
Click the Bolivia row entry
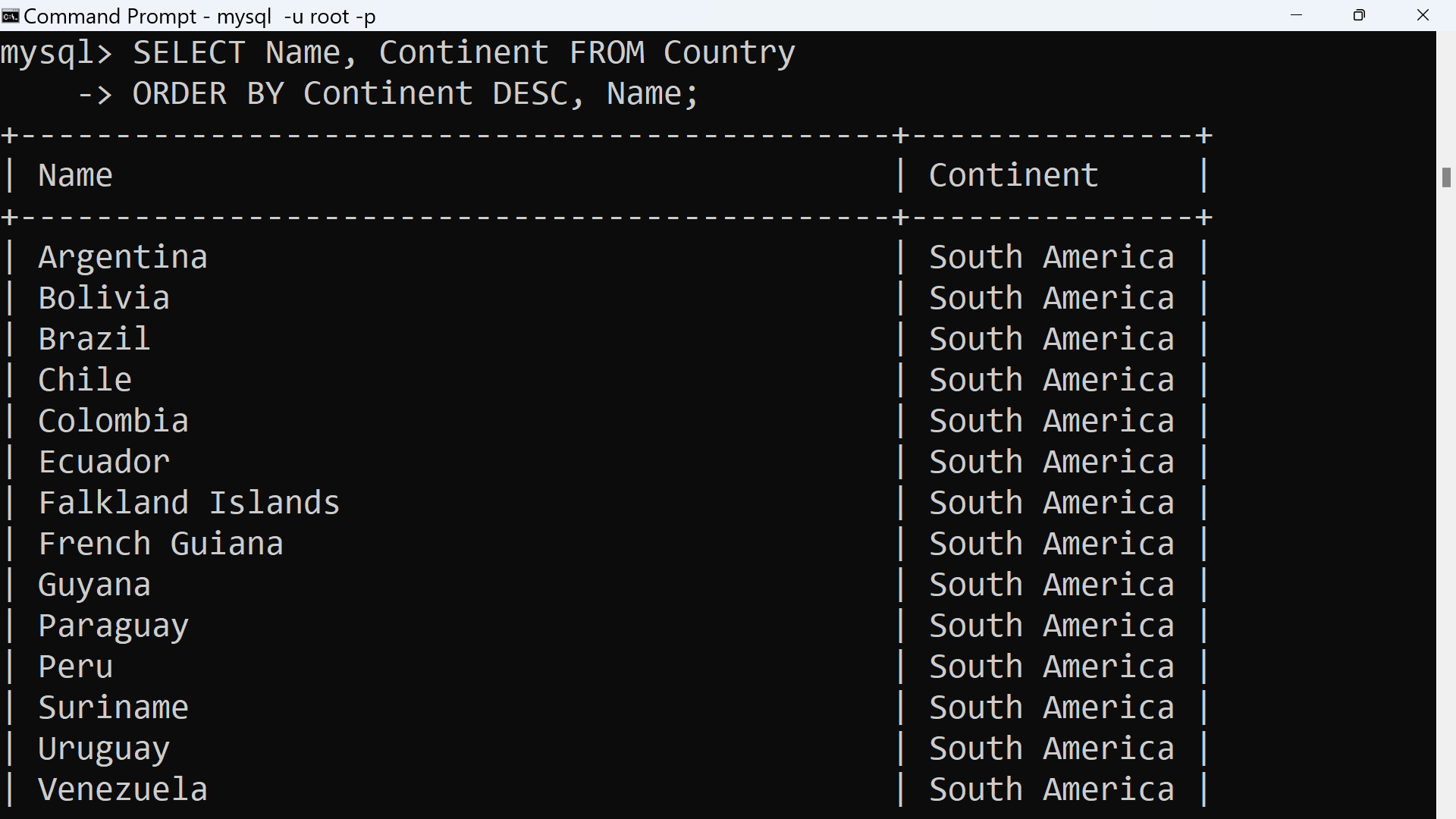coord(104,297)
